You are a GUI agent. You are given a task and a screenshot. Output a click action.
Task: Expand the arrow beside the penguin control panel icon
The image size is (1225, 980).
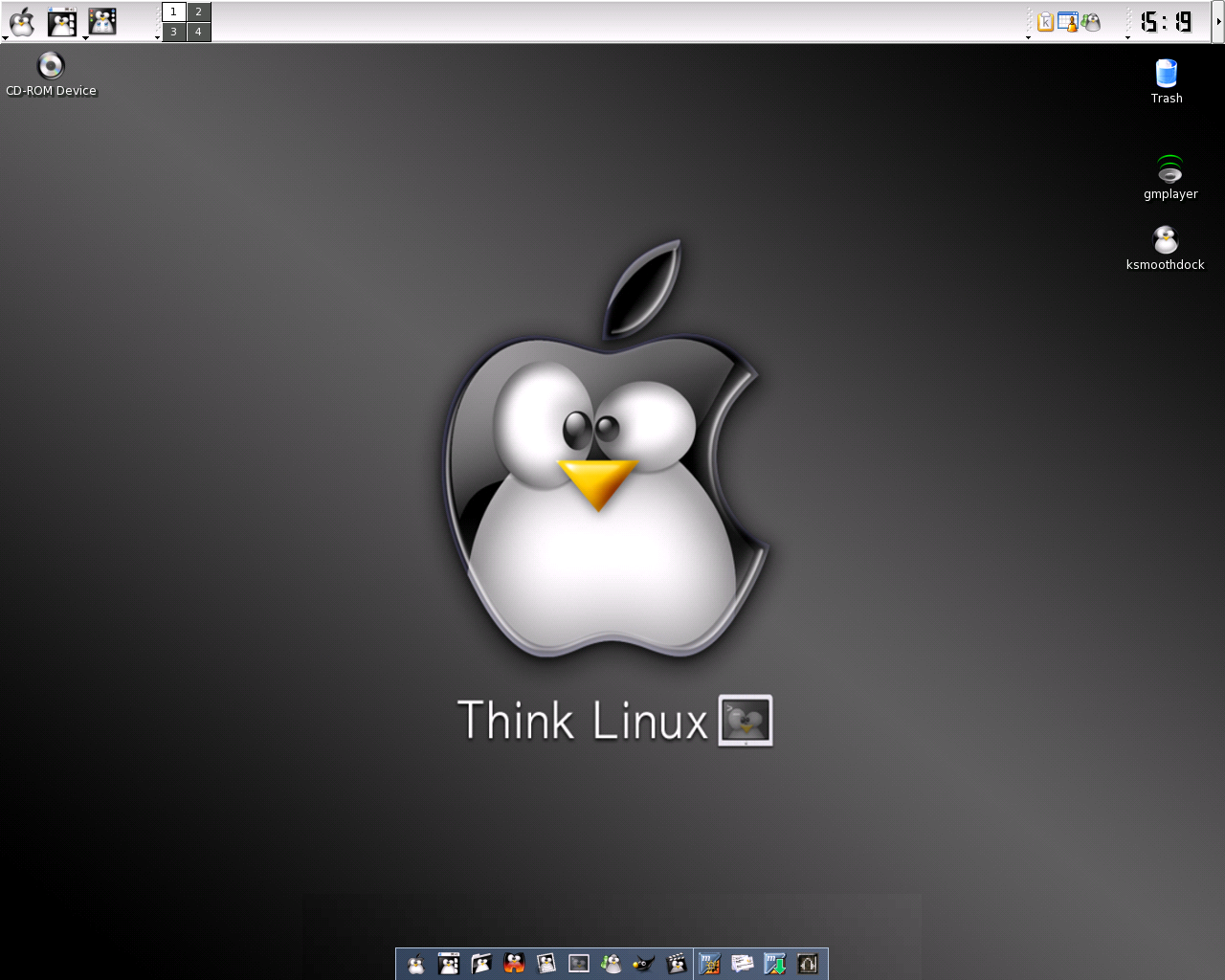85,38
